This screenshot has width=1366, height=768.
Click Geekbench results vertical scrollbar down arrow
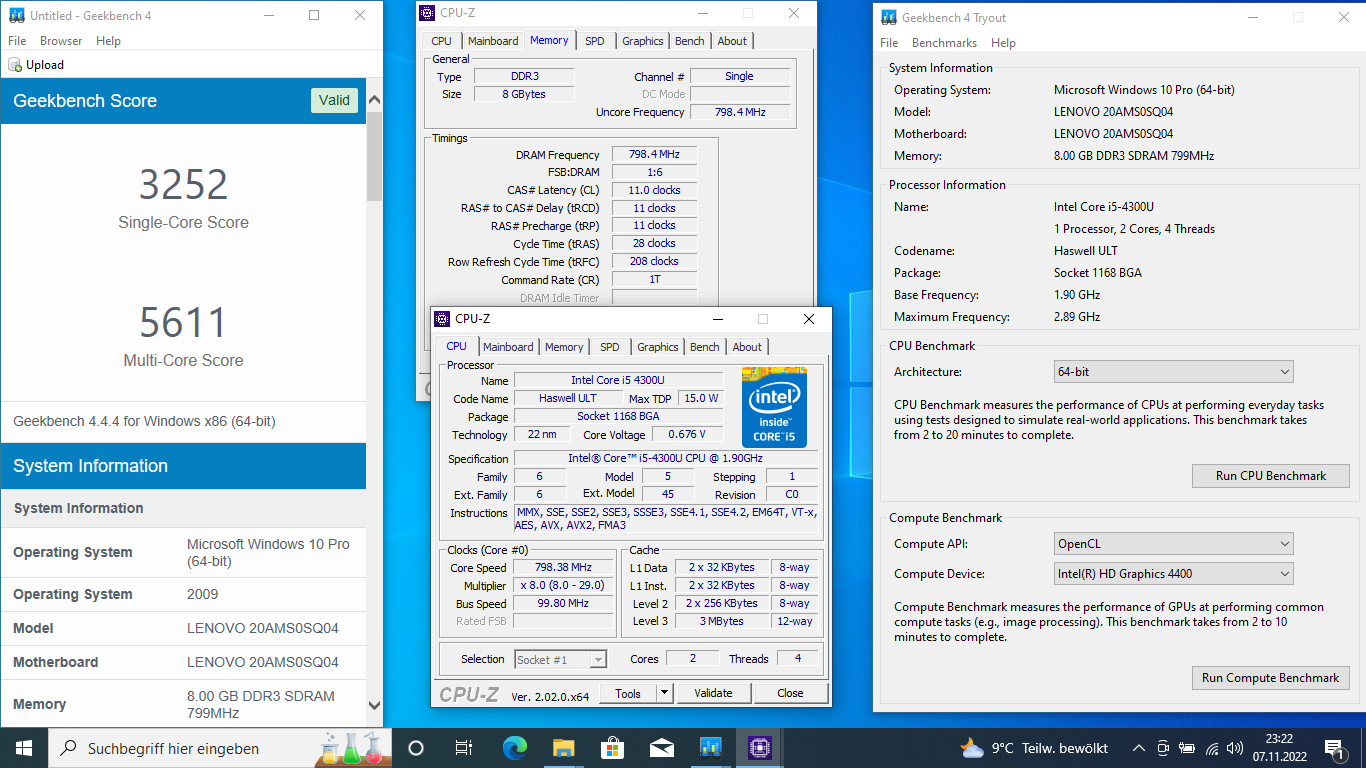click(374, 706)
